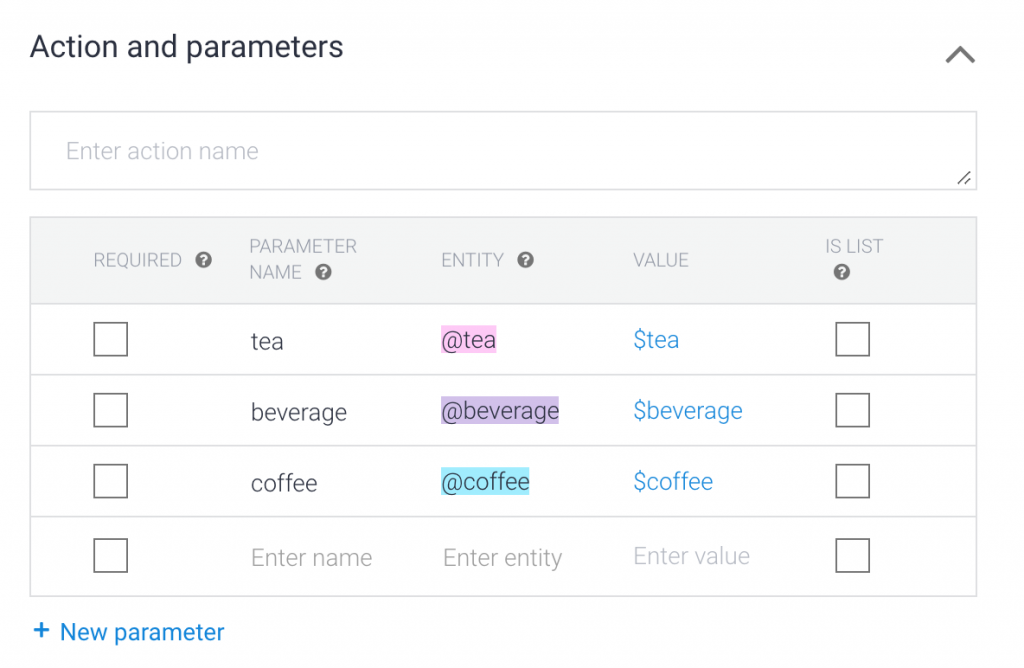
Task: Open the @beverage entity selector
Action: point(500,411)
